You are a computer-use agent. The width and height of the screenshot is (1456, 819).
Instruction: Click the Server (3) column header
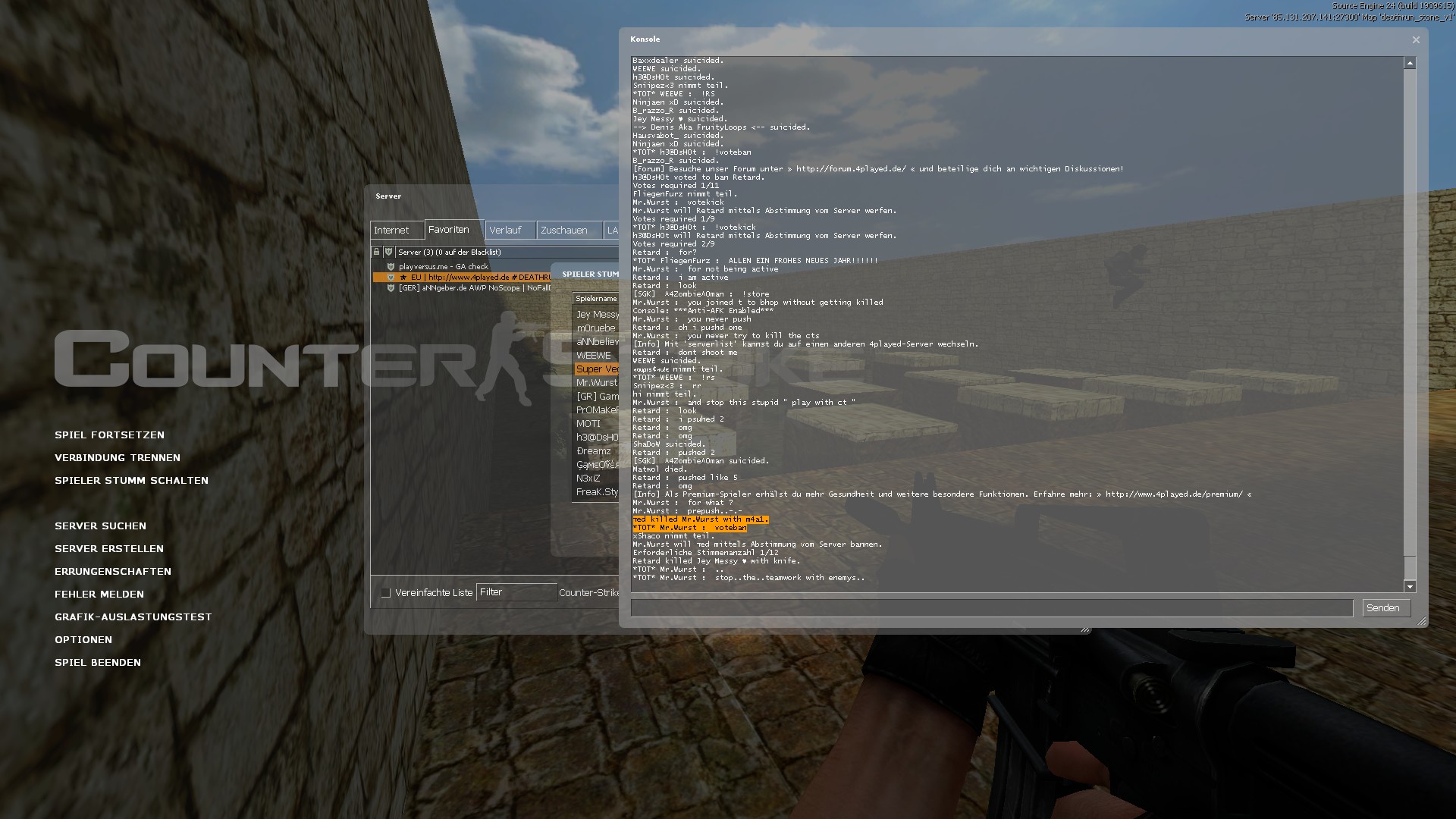point(507,252)
